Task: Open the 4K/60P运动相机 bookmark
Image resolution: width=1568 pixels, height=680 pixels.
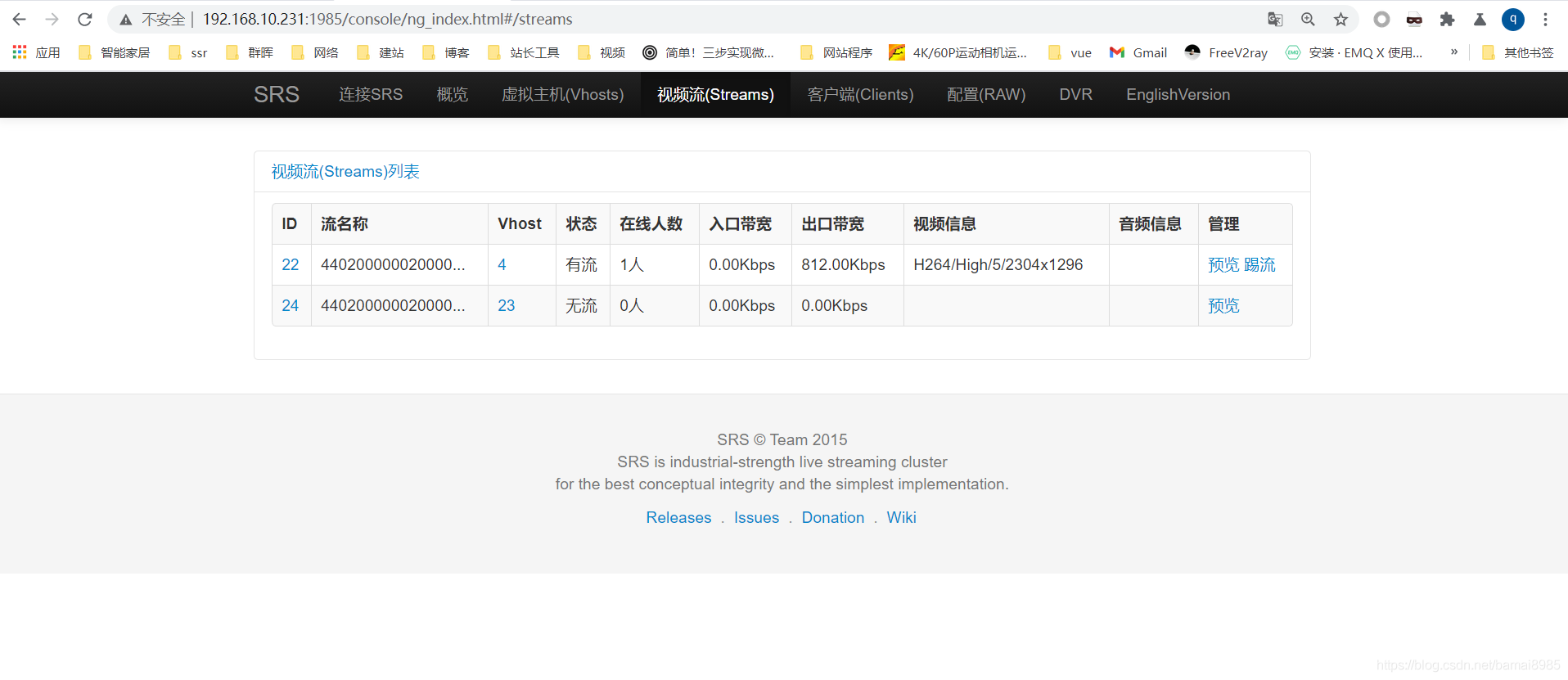Action: tap(957, 52)
